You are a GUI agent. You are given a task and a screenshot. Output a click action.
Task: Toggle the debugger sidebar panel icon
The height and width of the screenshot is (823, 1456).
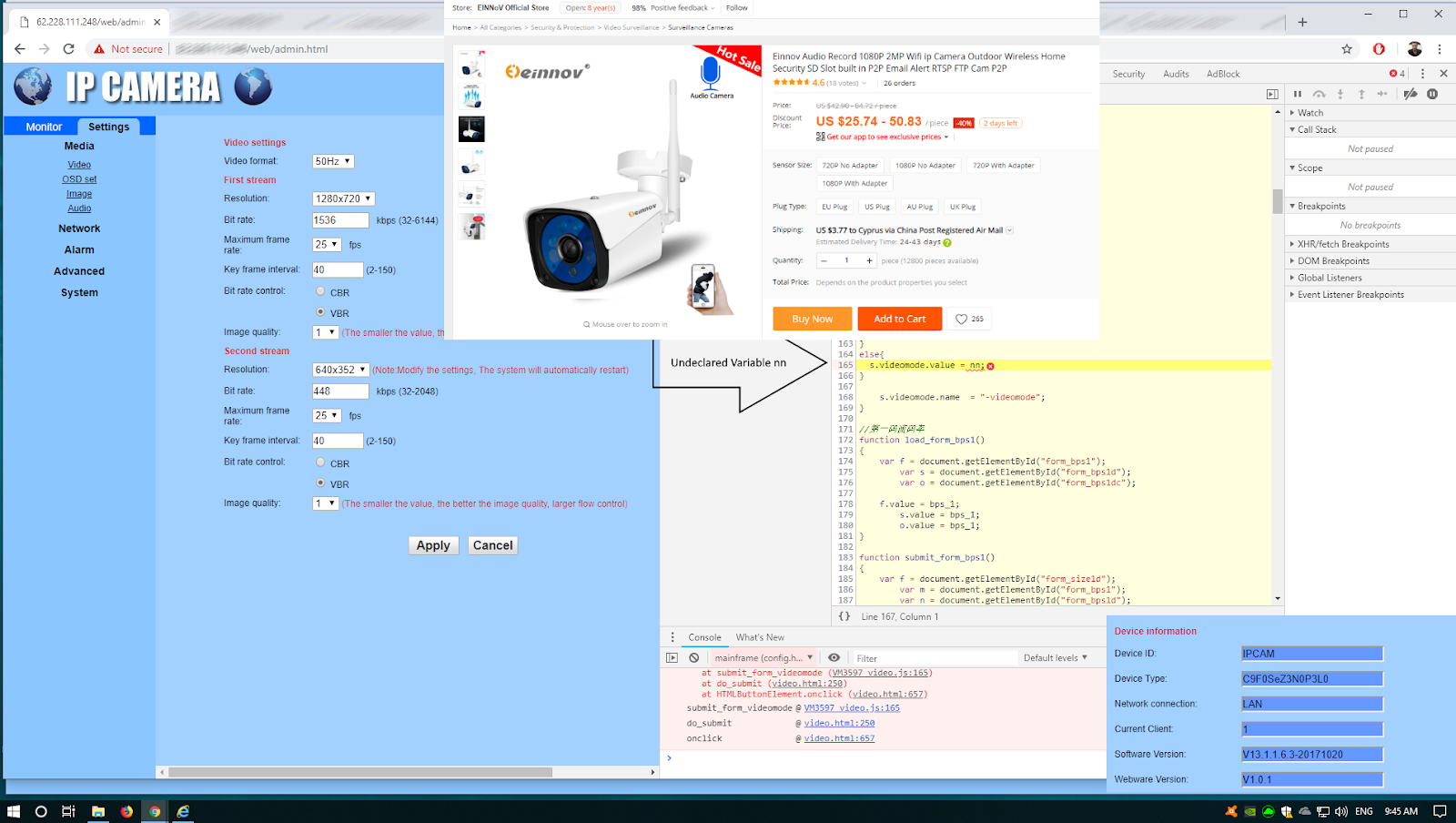click(1272, 94)
